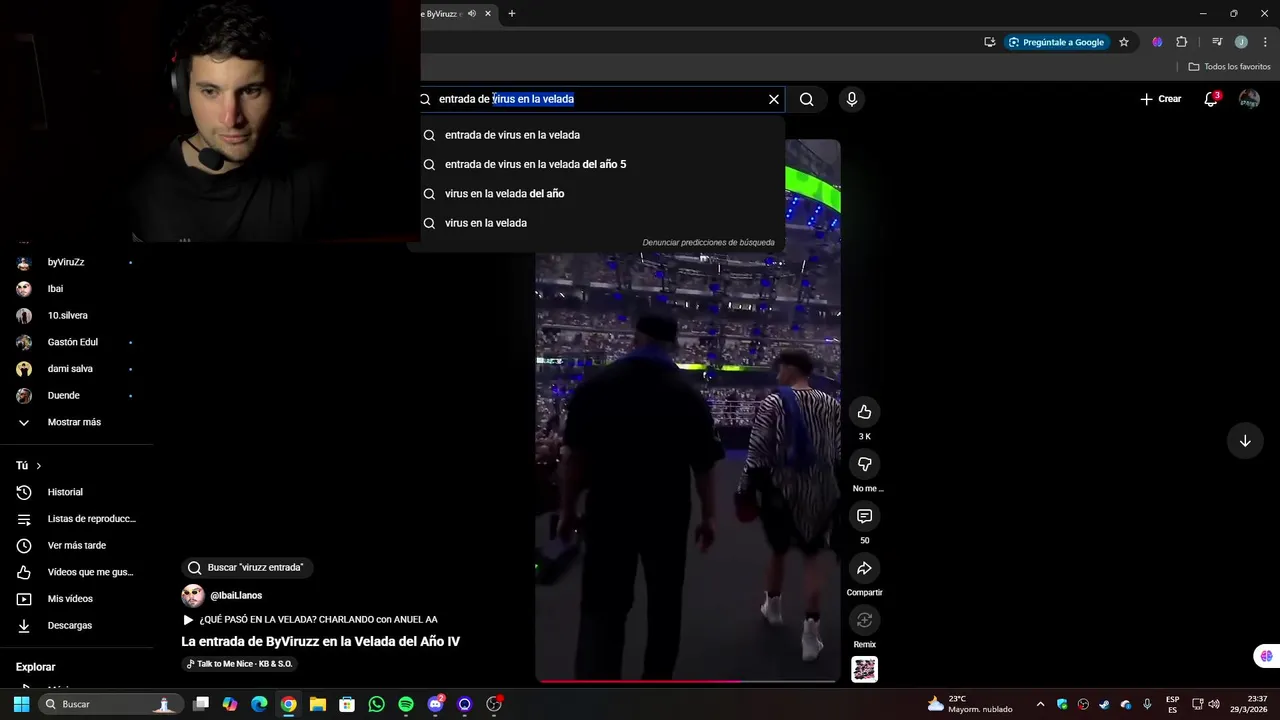This screenshot has width=1280, height=720.
Task: Close the ByViruzz browser tab
Action: pyautogui.click(x=488, y=14)
